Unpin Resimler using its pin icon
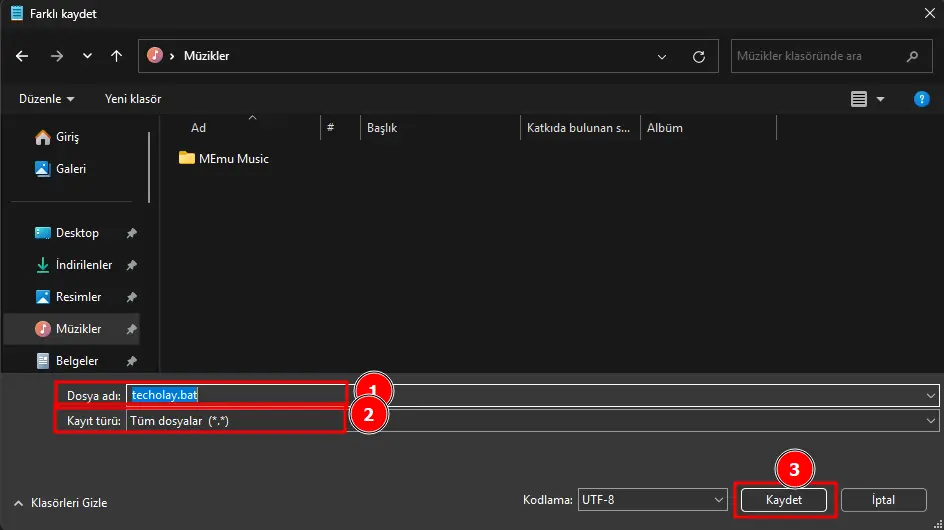Screen dimensions: 944x530 pos(131,297)
